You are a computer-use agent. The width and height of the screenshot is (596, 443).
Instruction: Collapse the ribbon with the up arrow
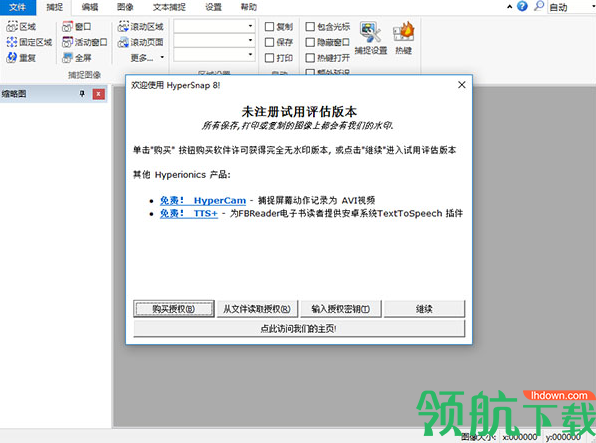[510, 6]
